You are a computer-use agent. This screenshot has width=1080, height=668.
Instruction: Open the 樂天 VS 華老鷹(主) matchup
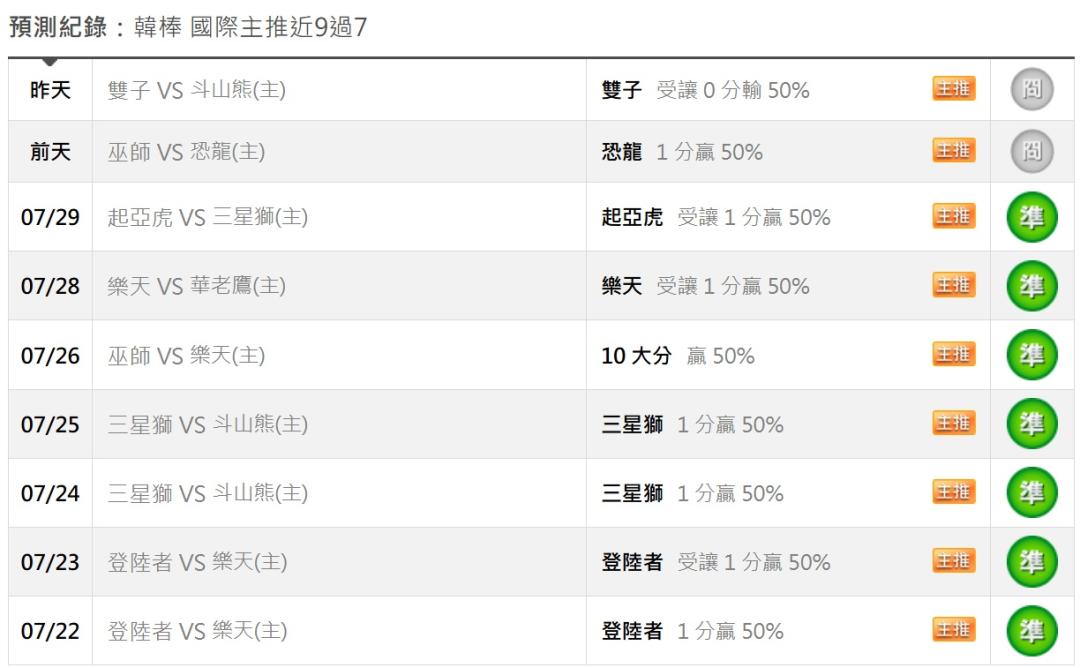(x=197, y=286)
